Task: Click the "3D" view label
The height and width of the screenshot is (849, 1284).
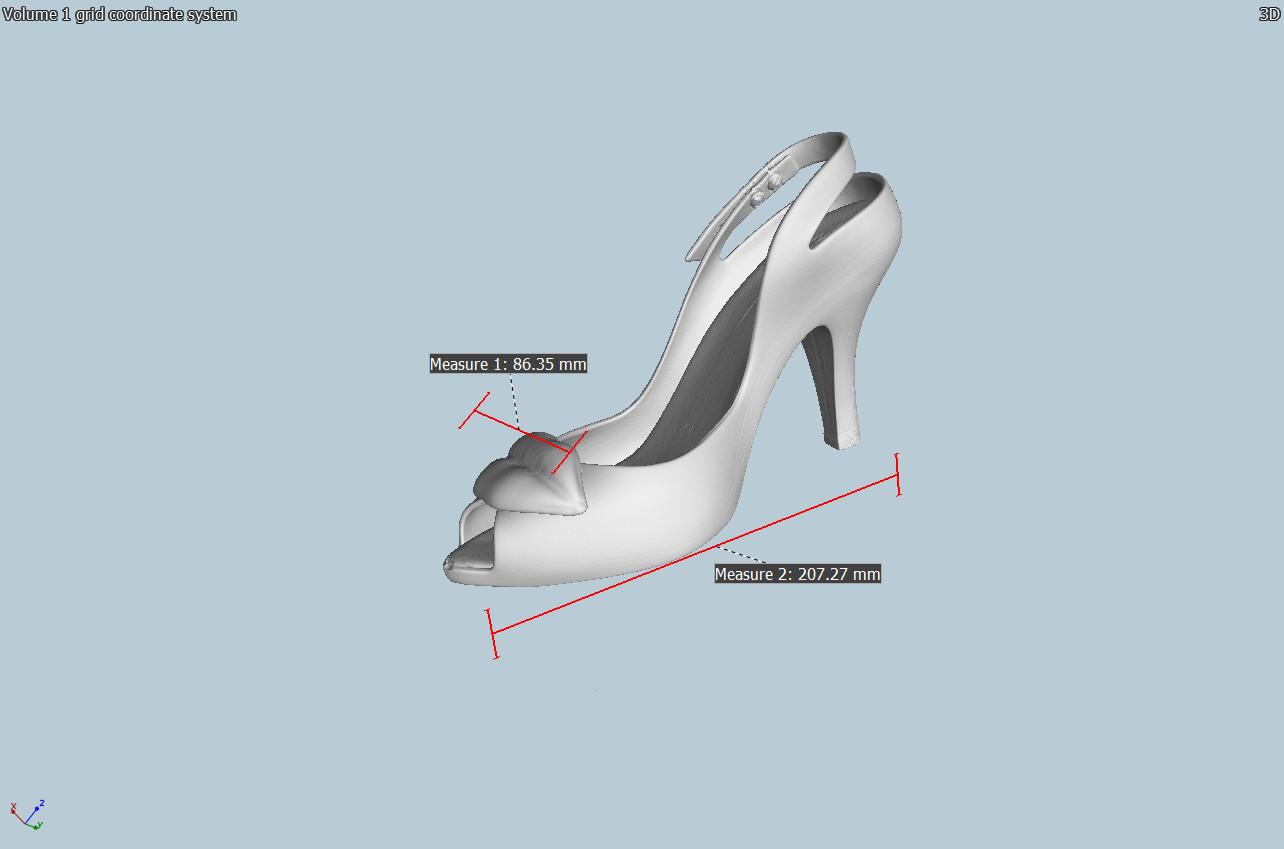Action: (1270, 14)
